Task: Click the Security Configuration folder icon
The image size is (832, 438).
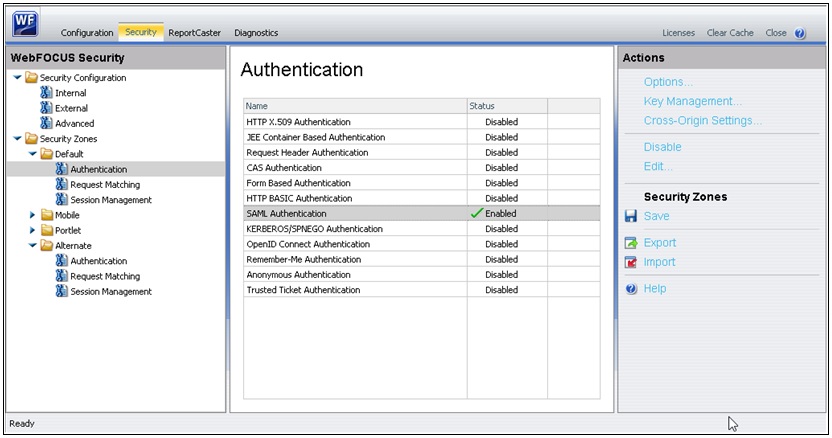Action: point(31,78)
